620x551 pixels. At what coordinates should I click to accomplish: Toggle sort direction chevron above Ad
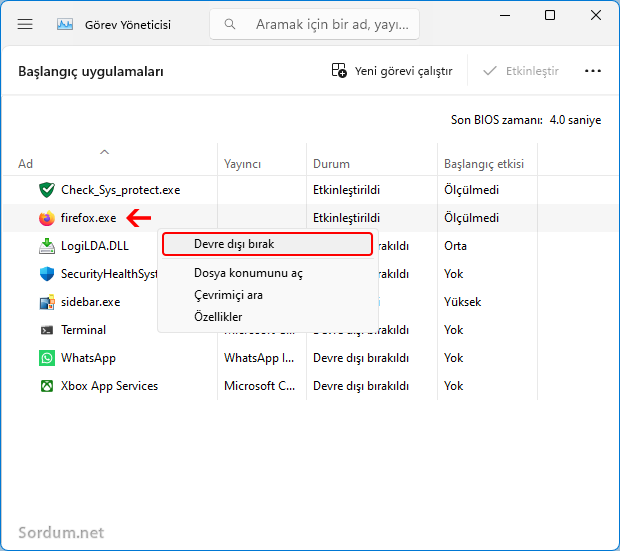pos(104,152)
